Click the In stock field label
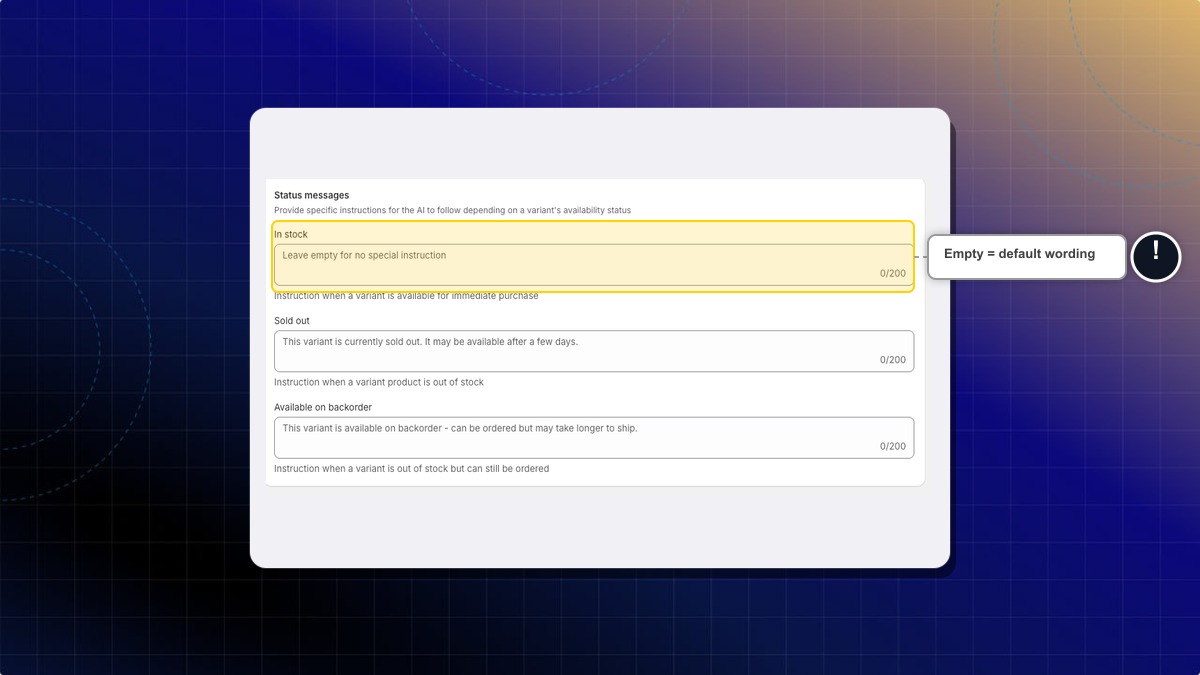 291,234
